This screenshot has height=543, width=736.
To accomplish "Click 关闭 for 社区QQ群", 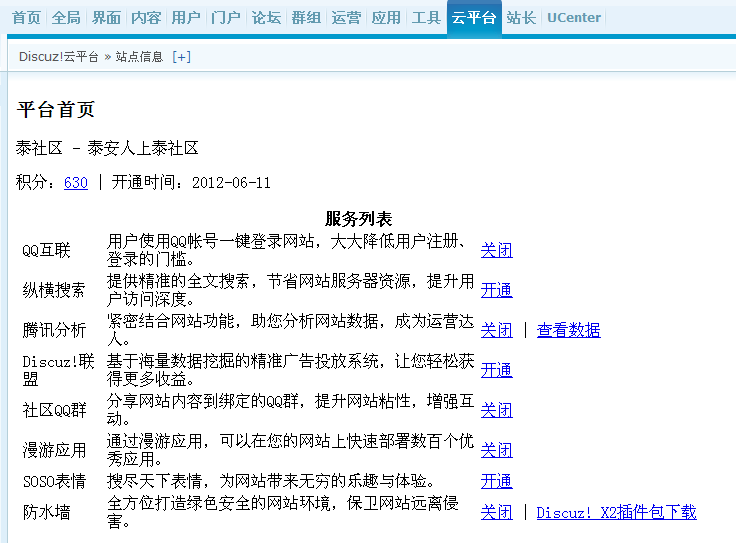I will point(497,410).
